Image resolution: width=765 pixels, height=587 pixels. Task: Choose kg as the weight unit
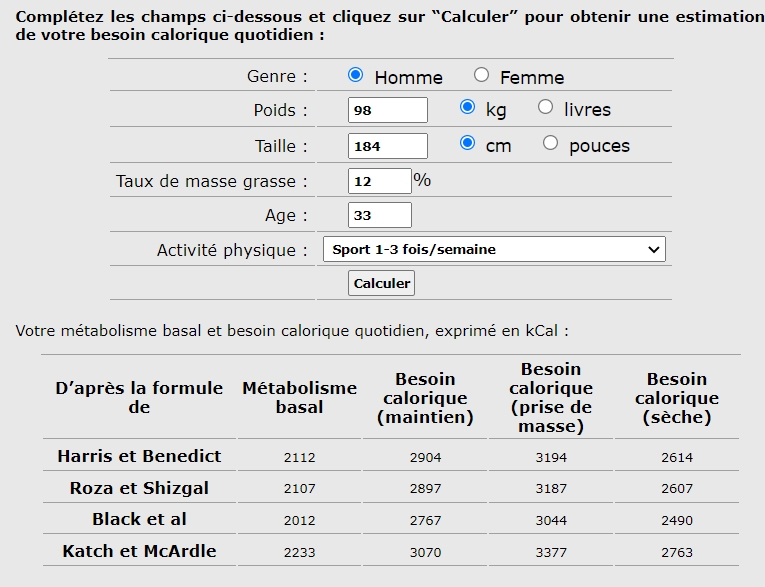[467, 108]
